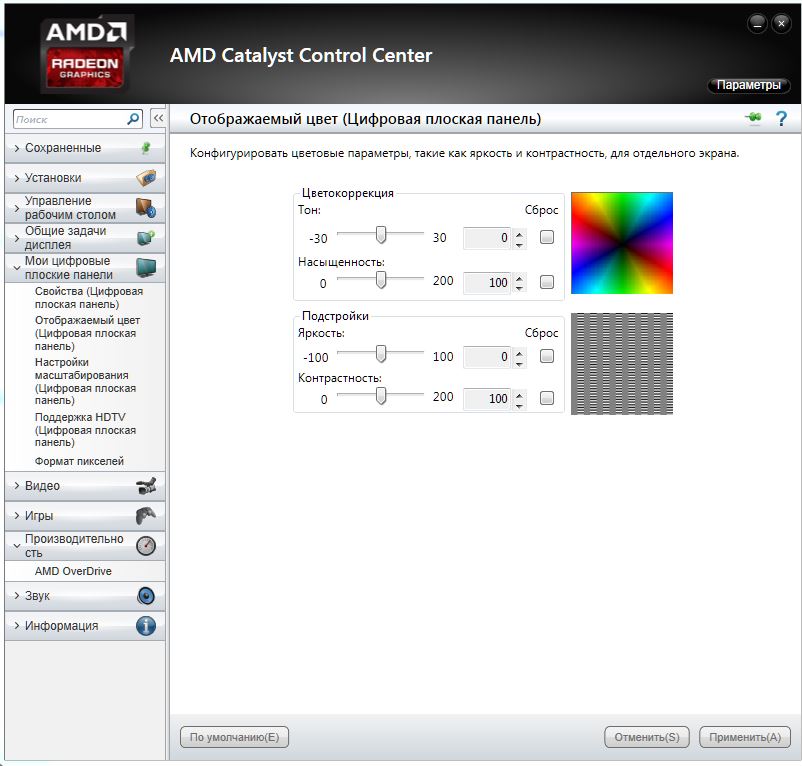
Task: Increase Тон value with up arrow
Action: point(519,234)
